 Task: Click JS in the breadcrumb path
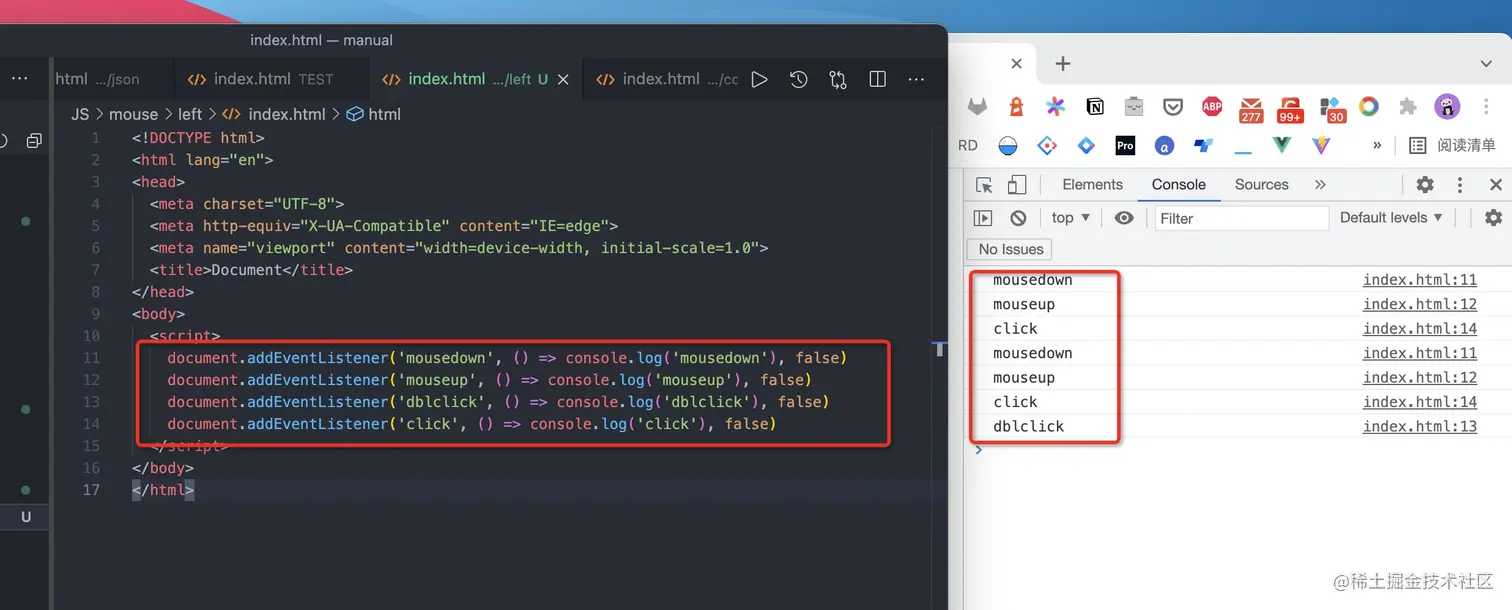pos(80,114)
